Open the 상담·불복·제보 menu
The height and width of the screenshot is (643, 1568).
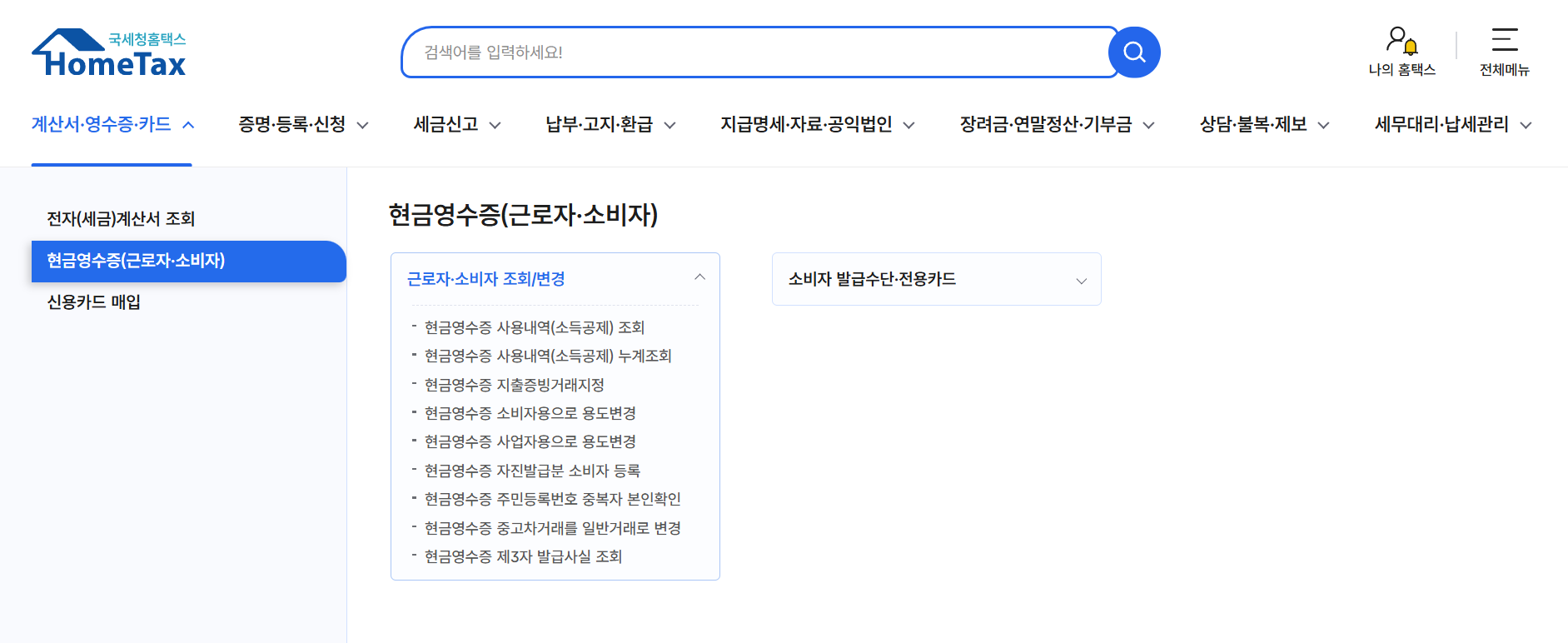pyautogui.click(x=1264, y=125)
